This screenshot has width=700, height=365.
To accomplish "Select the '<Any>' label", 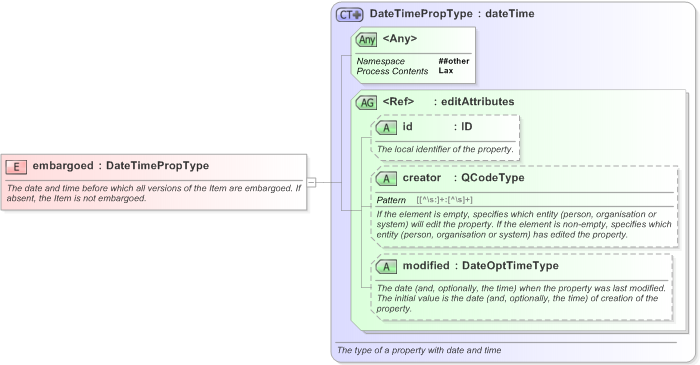I will coord(400,39).
